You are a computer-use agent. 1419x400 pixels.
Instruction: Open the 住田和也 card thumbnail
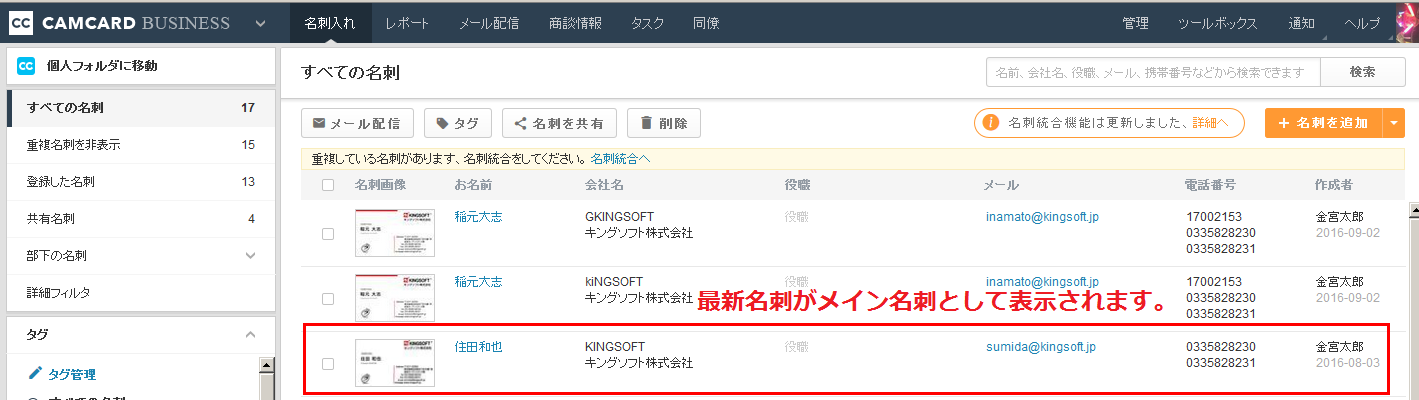(x=395, y=363)
